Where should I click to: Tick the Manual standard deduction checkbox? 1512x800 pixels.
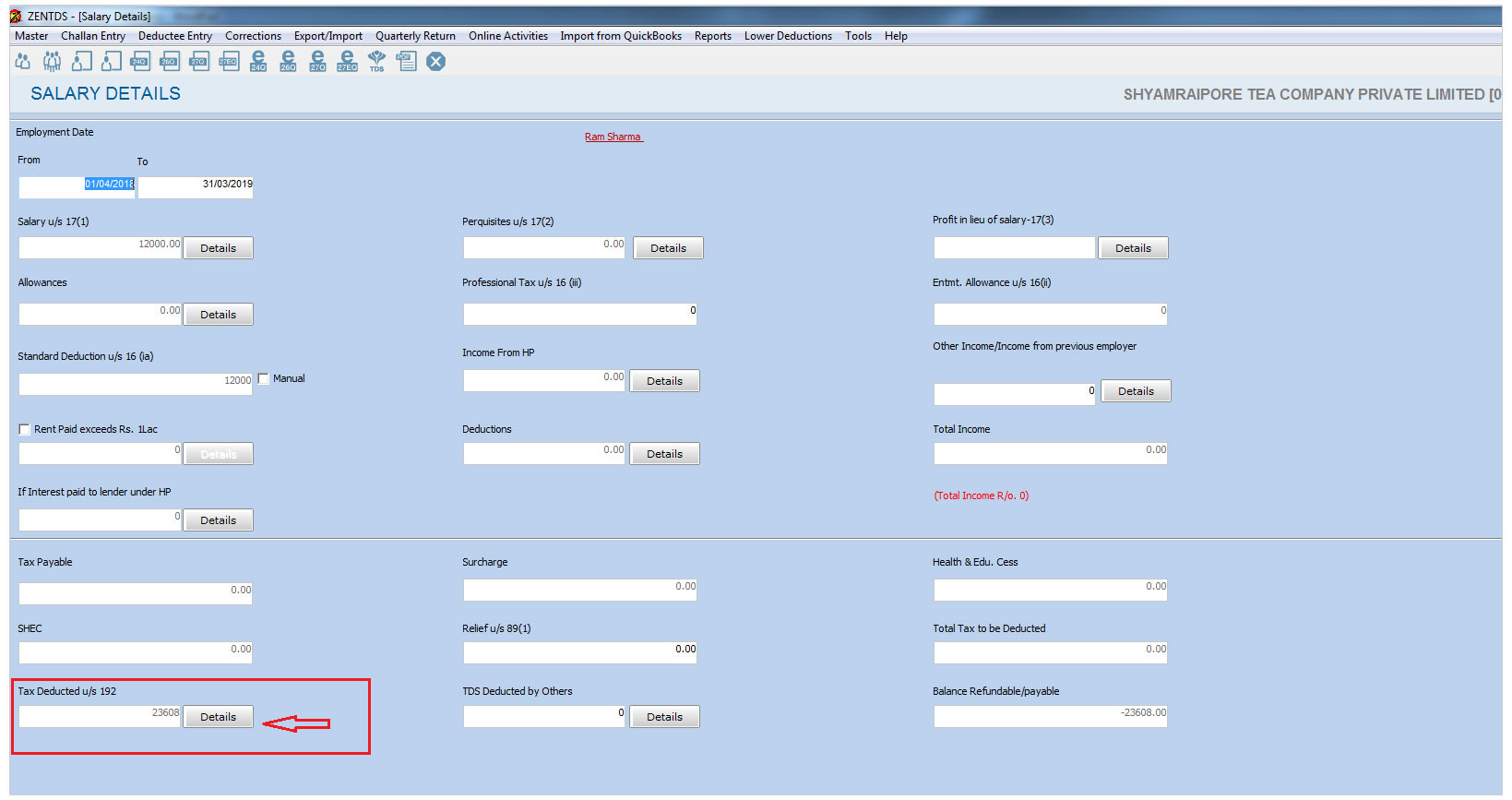click(264, 378)
